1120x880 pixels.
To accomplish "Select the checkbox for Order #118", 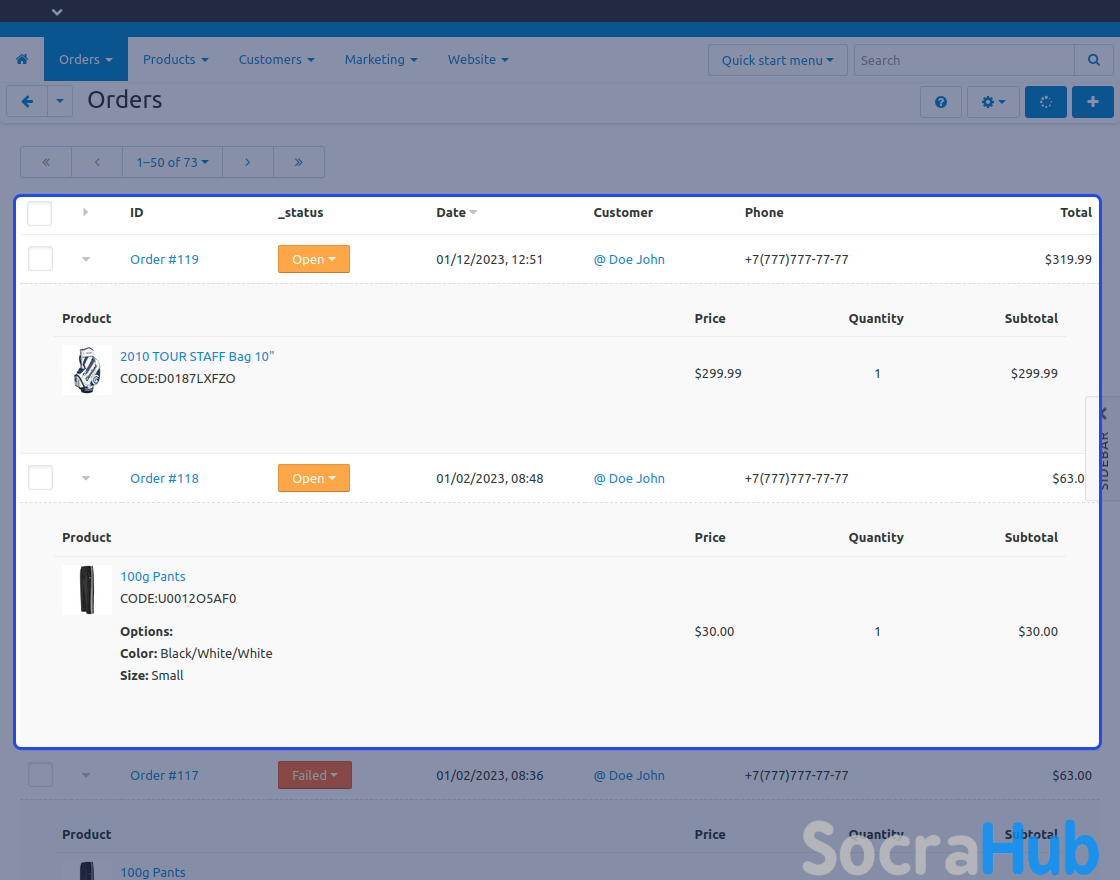I will tap(40, 478).
